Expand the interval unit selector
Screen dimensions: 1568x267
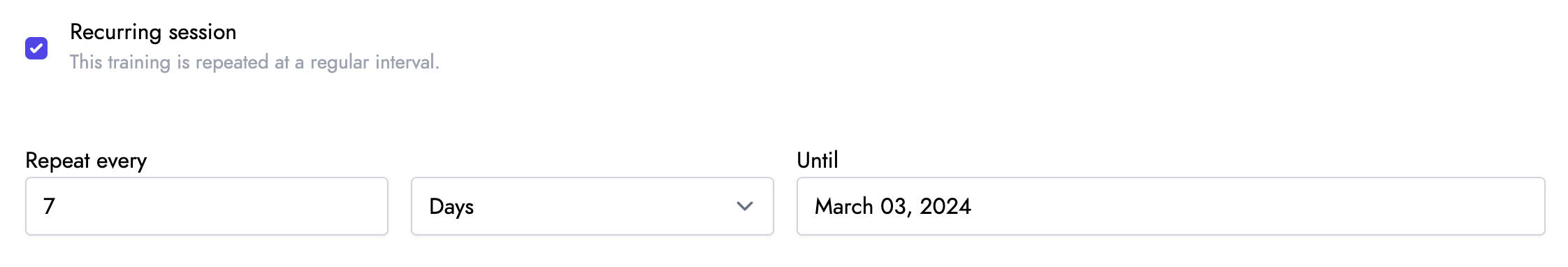tap(593, 206)
